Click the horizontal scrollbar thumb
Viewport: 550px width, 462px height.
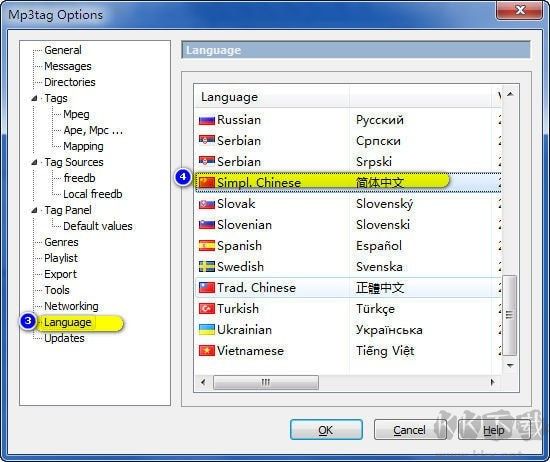(266, 382)
